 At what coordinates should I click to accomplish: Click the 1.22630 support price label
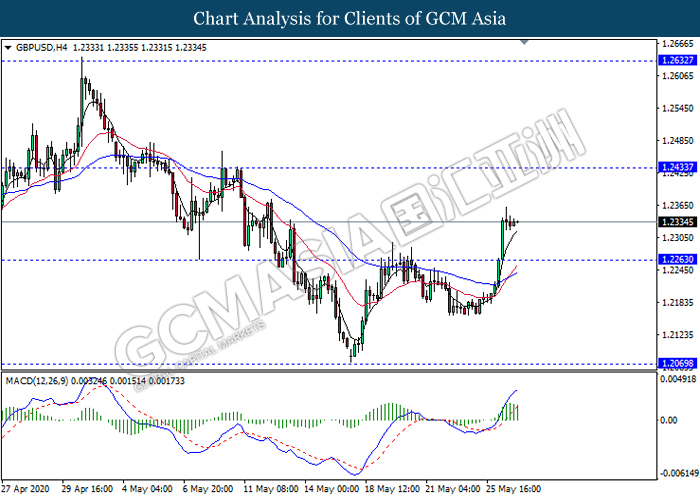tap(677, 259)
